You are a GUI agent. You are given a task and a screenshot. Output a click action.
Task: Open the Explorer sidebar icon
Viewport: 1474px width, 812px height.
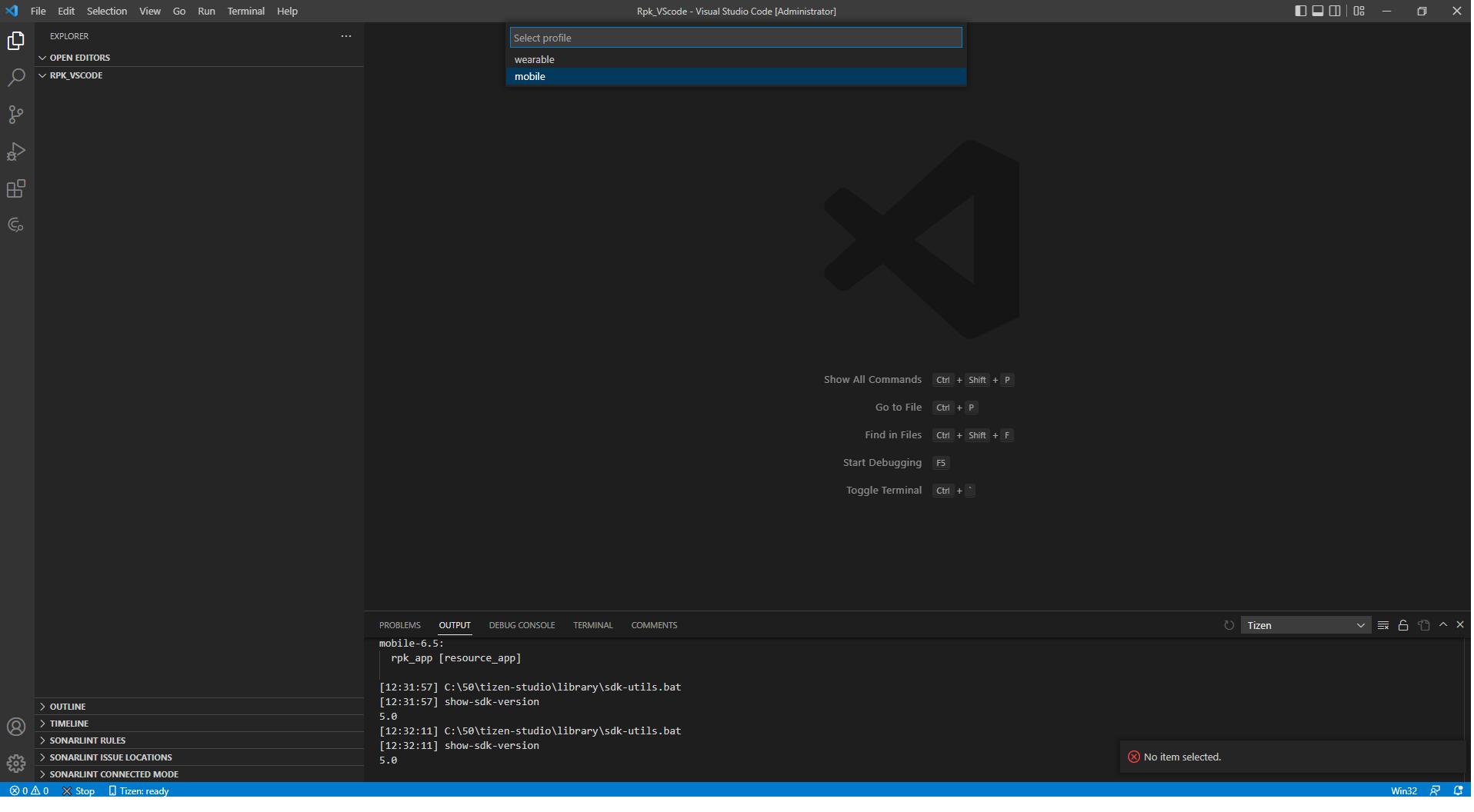click(16, 41)
